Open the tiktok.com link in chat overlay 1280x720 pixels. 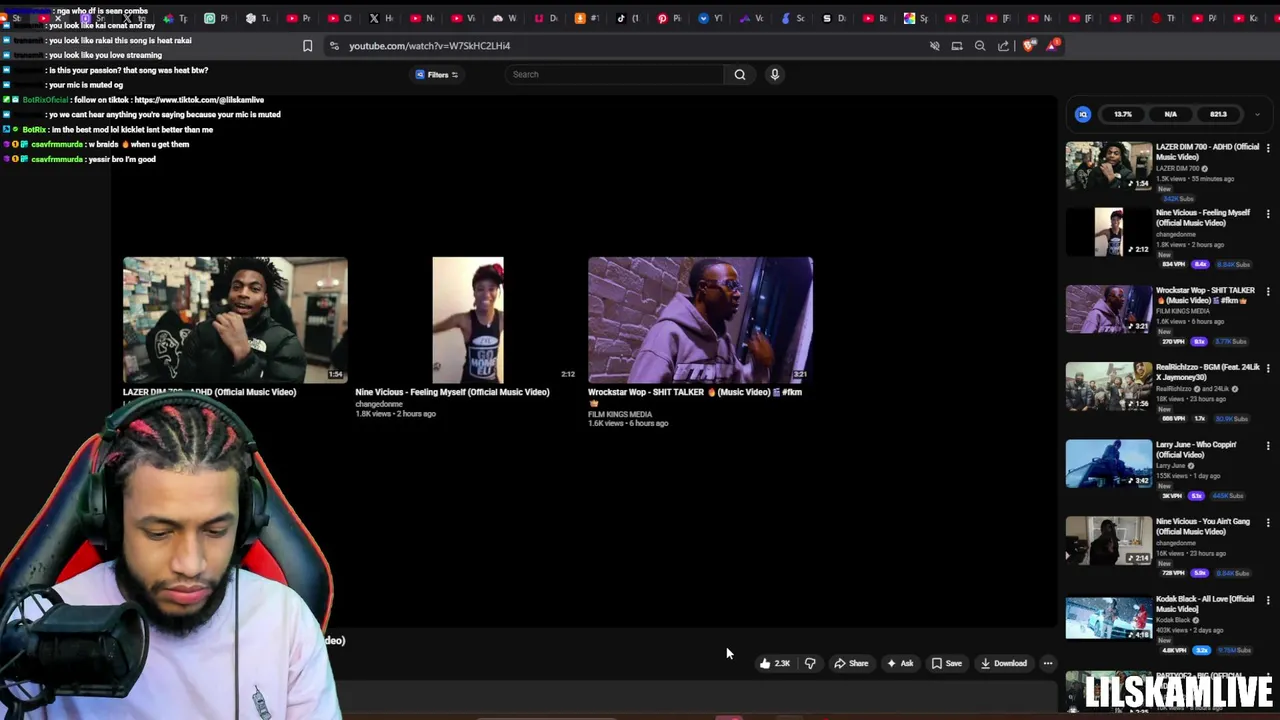199,100
